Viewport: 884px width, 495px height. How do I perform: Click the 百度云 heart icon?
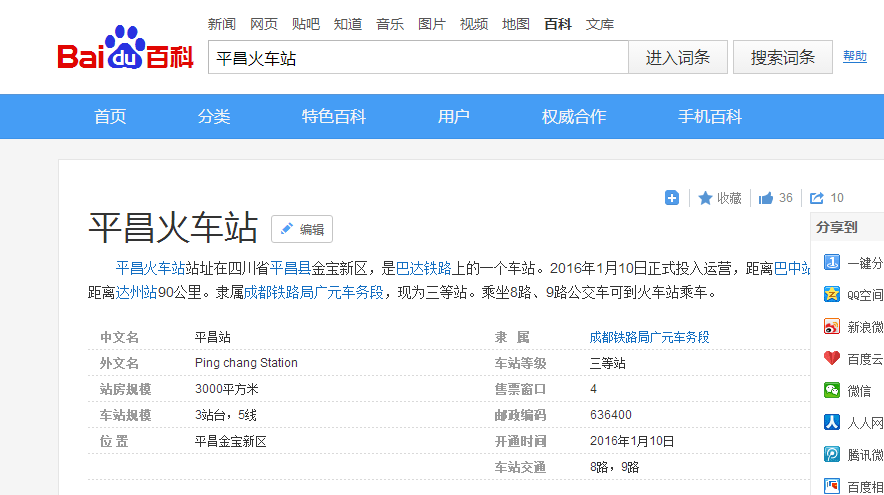coord(832,358)
